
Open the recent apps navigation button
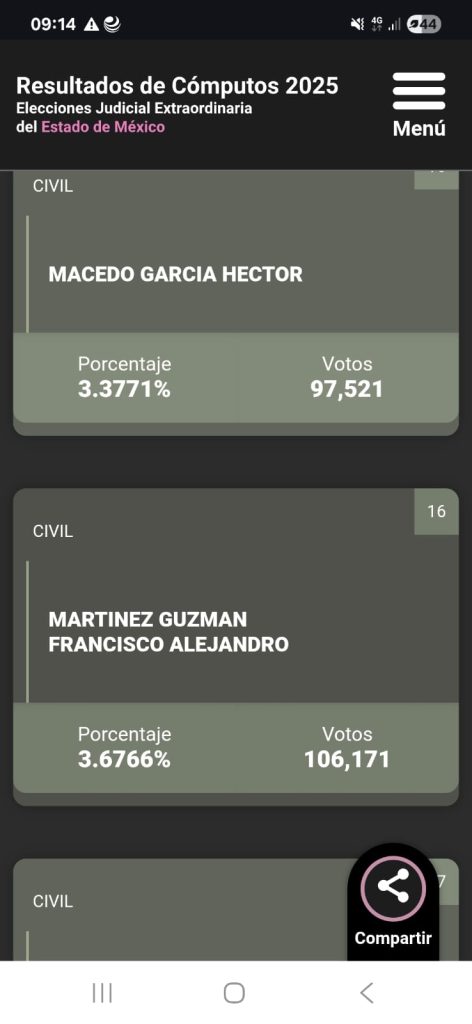point(102,993)
